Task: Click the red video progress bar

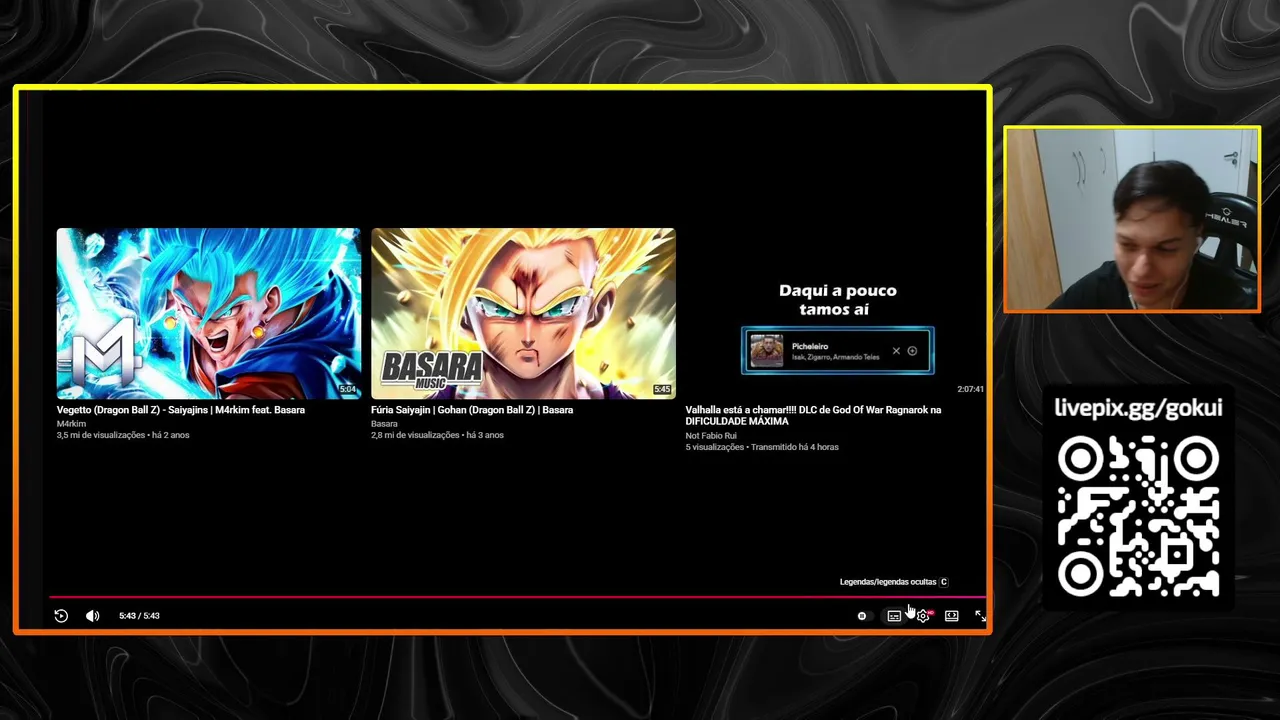Action: [517, 597]
